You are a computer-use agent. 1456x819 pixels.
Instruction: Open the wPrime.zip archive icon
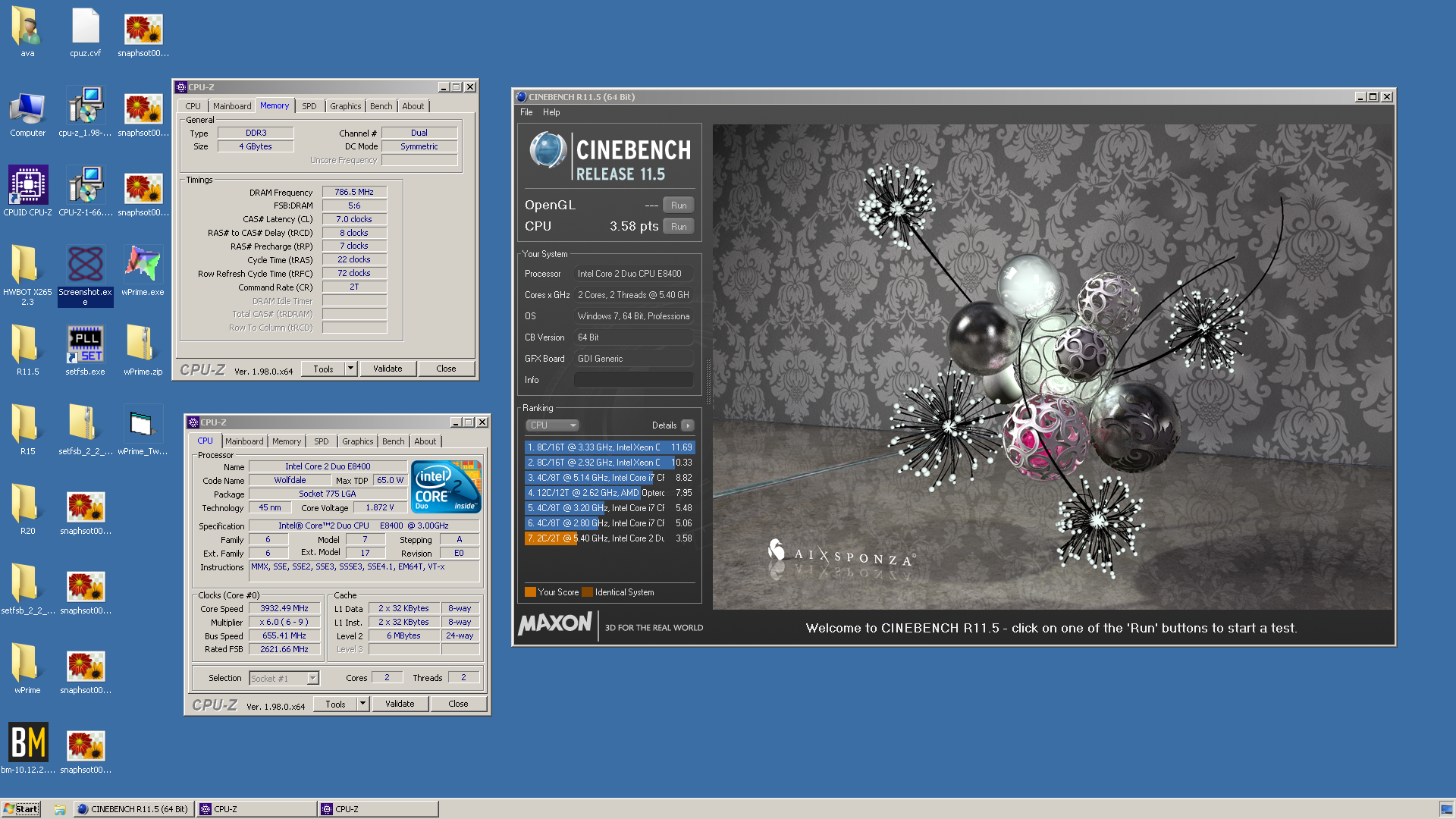[143, 350]
